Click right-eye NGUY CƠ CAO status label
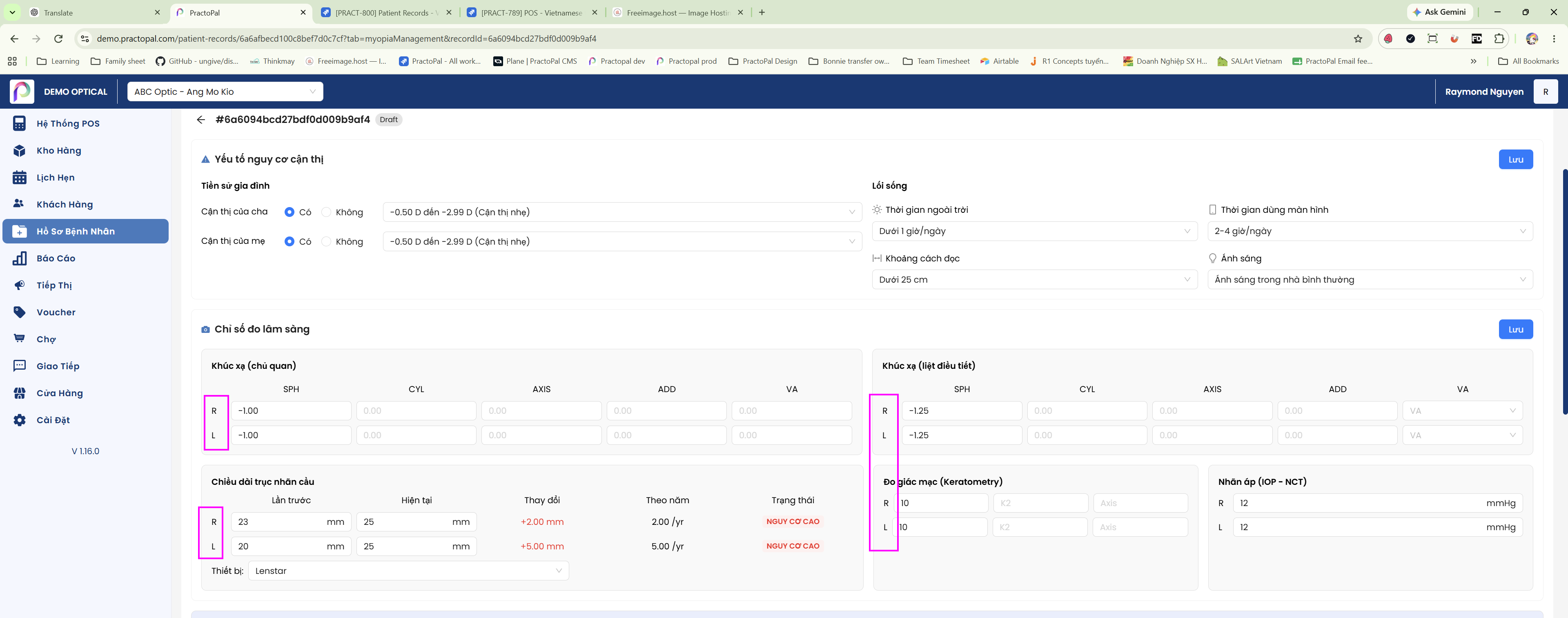The height and width of the screenshot is (618, 1568). 793,521
